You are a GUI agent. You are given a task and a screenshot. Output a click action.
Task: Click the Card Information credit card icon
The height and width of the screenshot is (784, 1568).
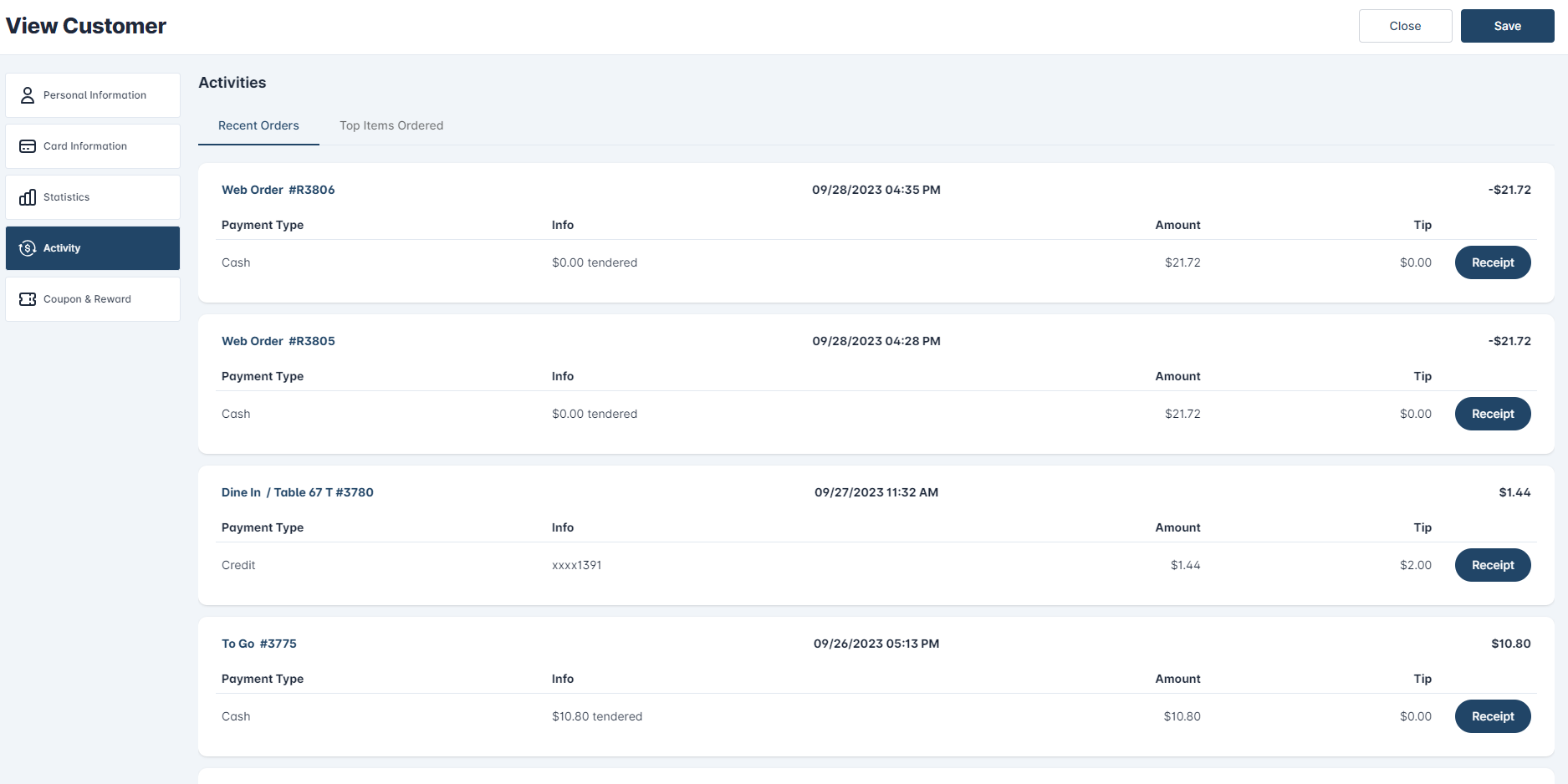point(28,146)
